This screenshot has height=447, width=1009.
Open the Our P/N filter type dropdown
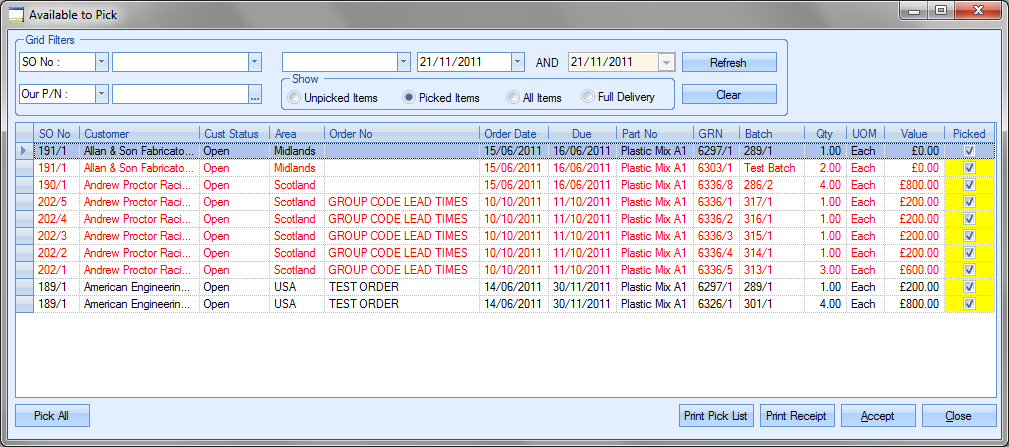coord(101,94)
